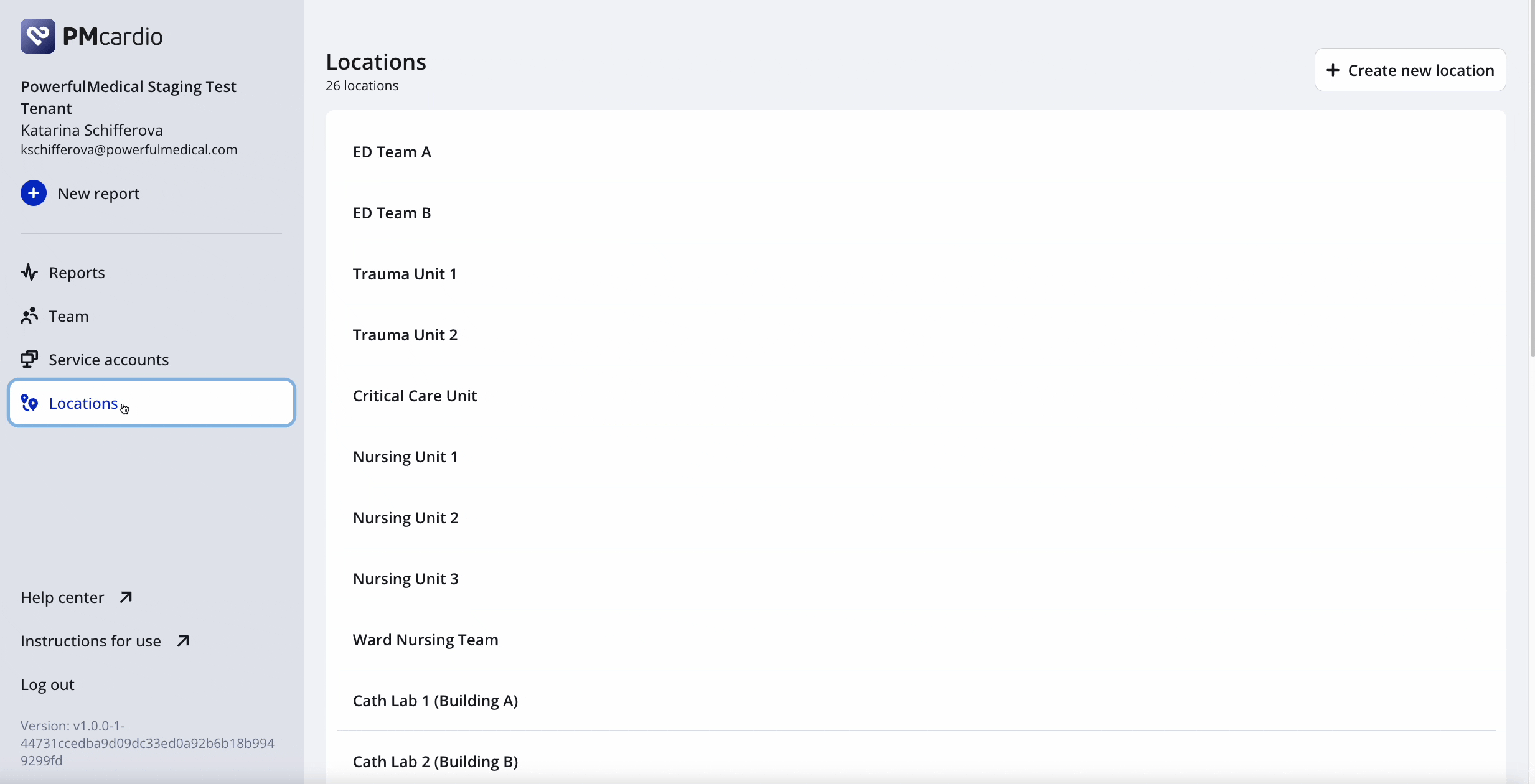Select the Ward Nursing Team entry
Screen dimensions: 1535x784
(x=916, y=640)
